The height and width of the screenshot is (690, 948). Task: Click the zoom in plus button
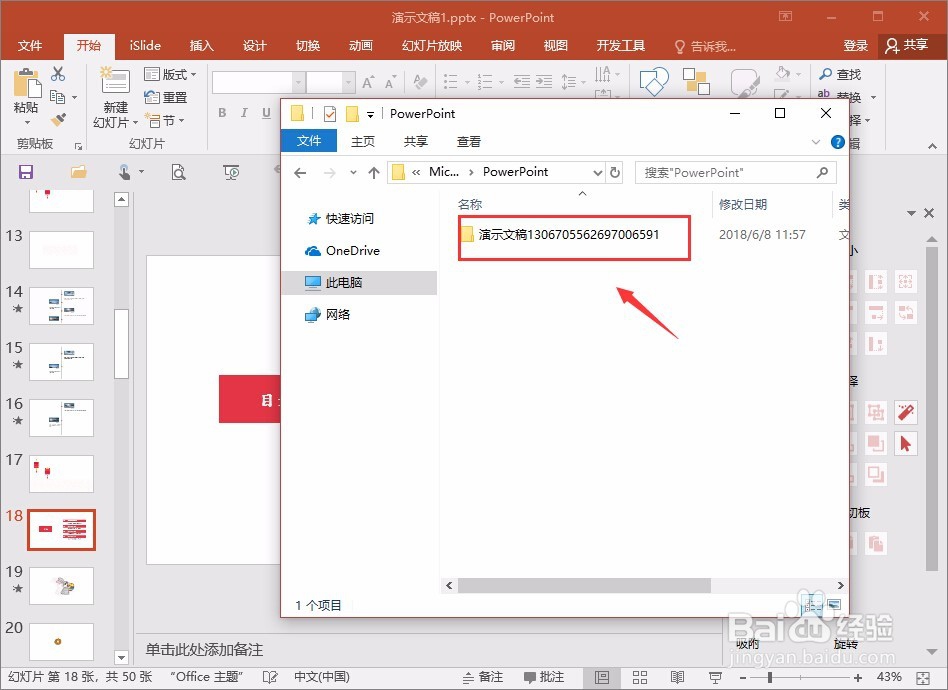click(858, 677)
